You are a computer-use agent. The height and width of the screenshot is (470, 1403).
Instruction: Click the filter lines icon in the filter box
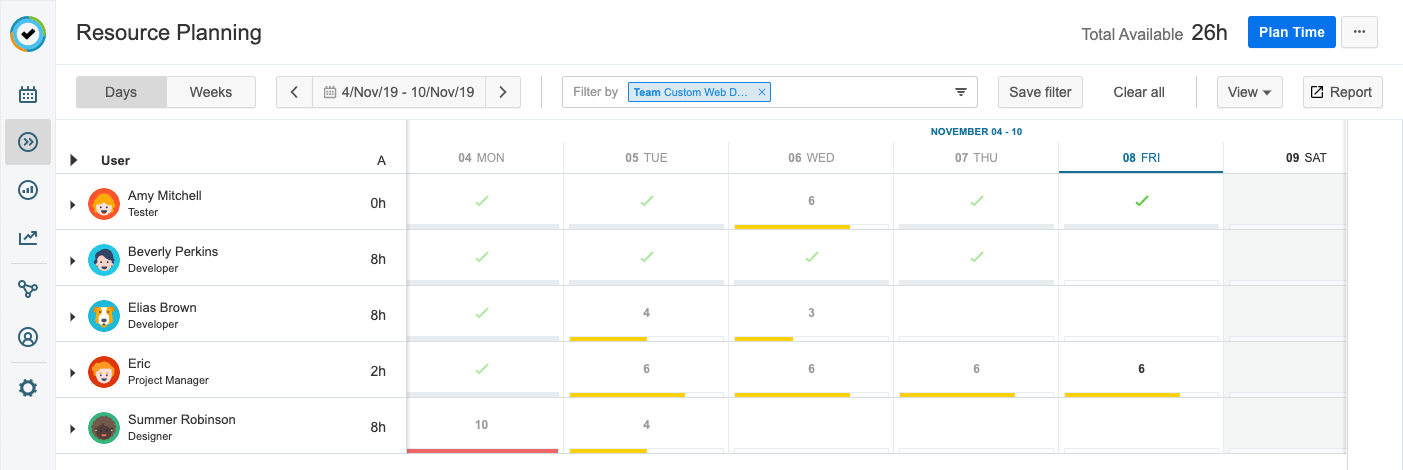[x=961, y=92]
